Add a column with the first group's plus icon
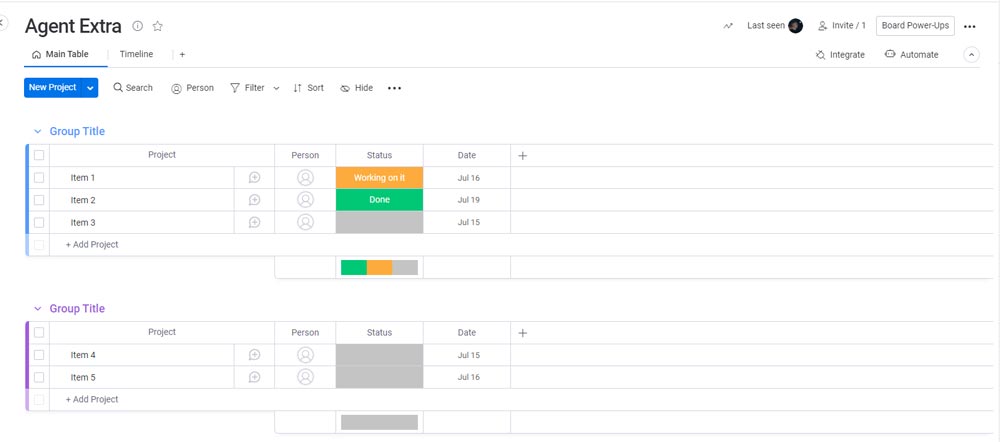Screen dimensions: 1000x442 click(522, 156)
